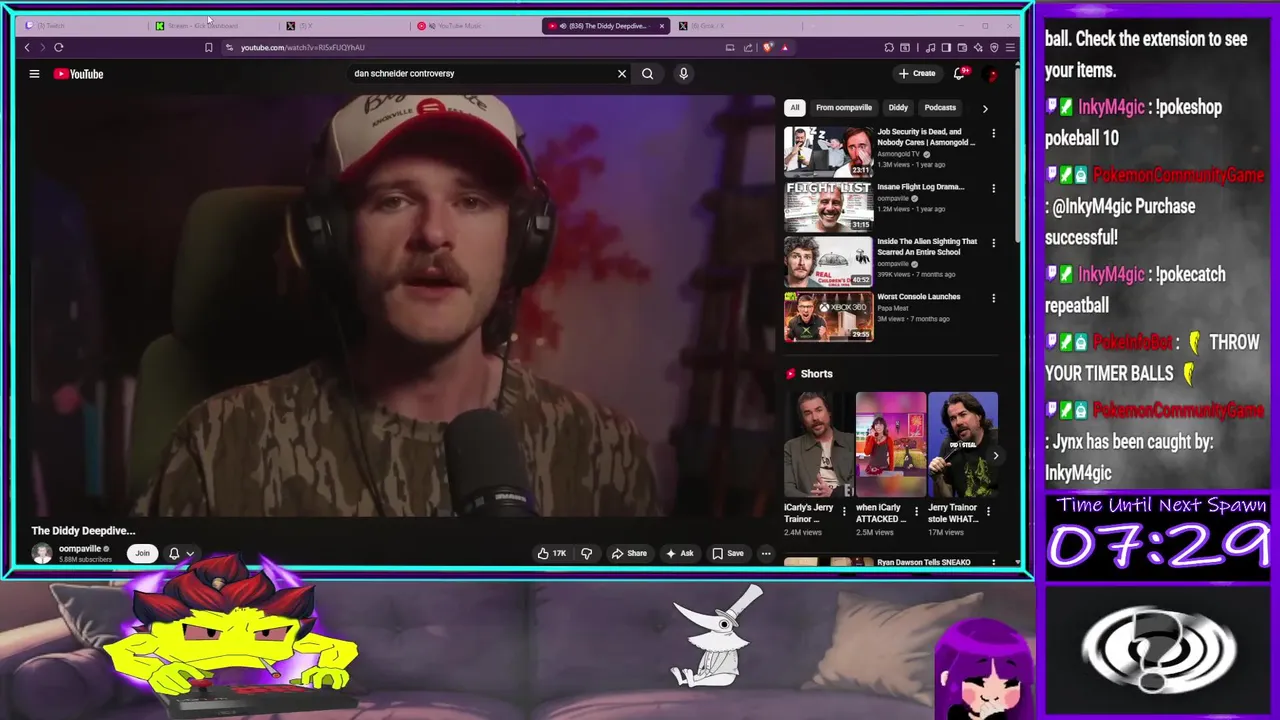Image resolution: width=1280 pixels, height=720 pixels.
Task: Open the when iCarly ATTACKED short thumbnail
Action: [891, 445]
